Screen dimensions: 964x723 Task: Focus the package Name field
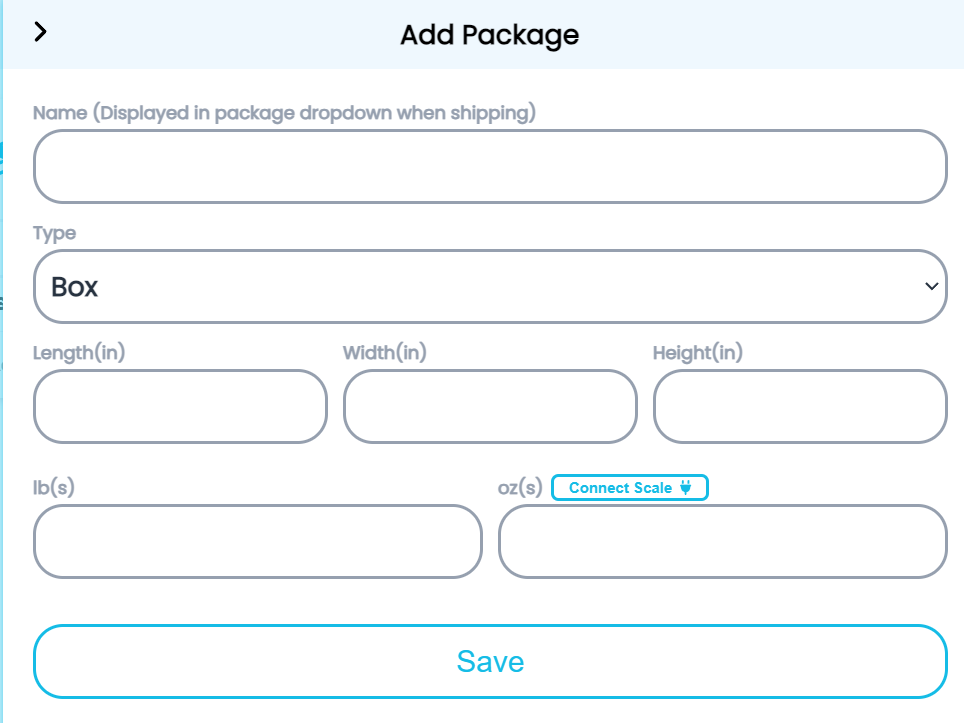490,167
